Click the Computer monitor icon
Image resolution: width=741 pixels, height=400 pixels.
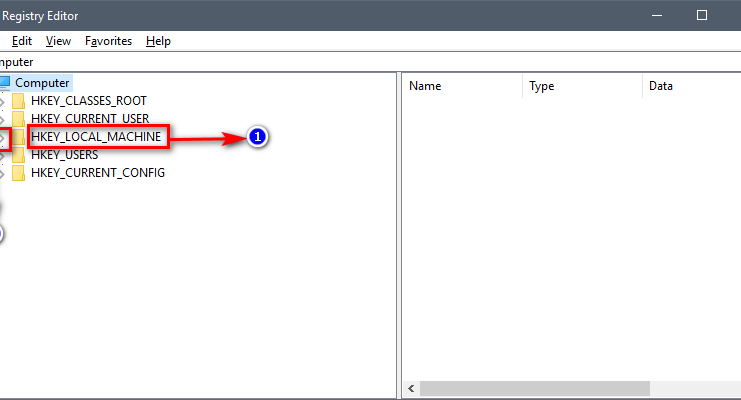pyautogui.click(x=5, y=83)
